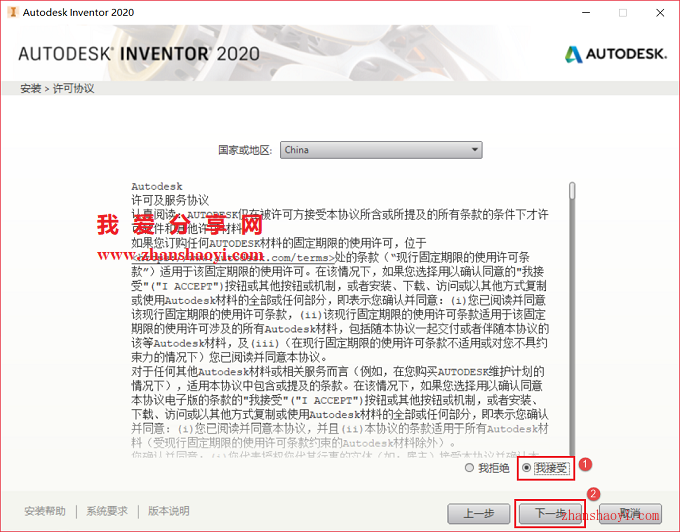Viewport: 680px width, 532px height.
Task: Click the 取消 (Cancel) button
Action: click(631, 513)
